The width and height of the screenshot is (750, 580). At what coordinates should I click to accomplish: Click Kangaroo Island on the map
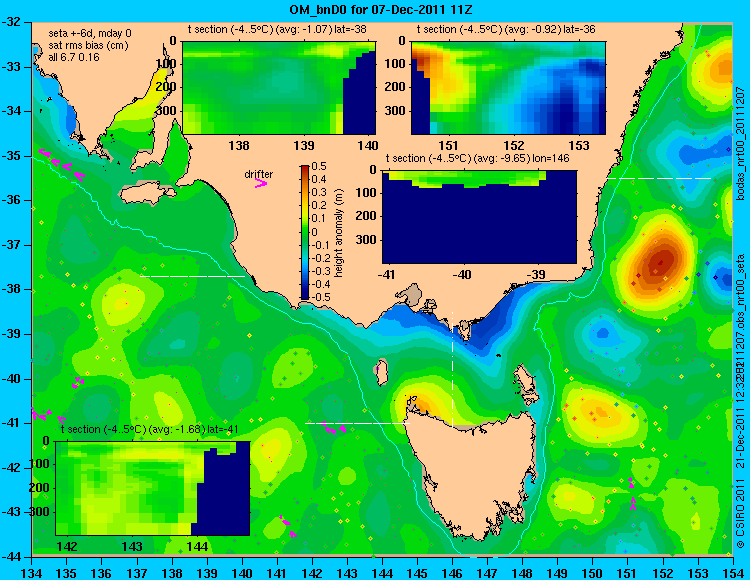tap(147, 195)
